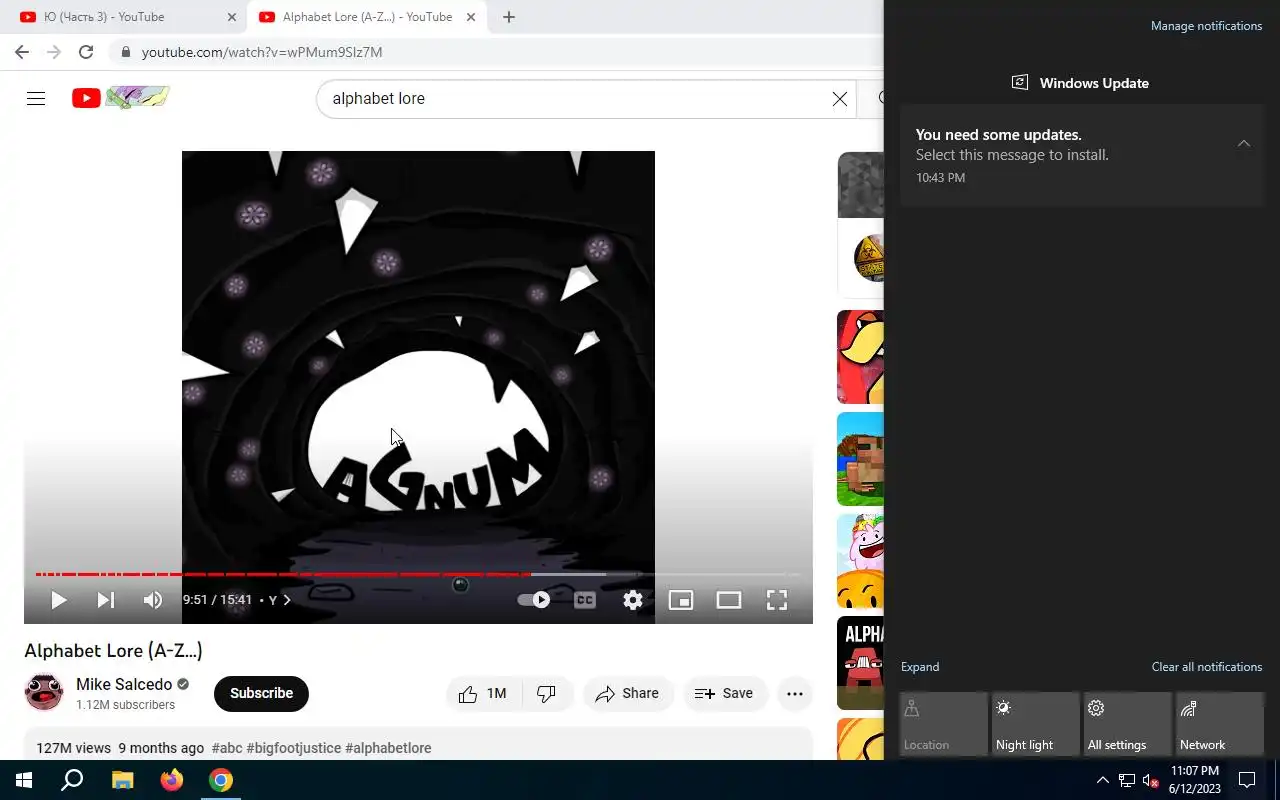The height and width of the screenshot is (800, 1280).
Task: Clear the search box text
Action: (840, 98)
